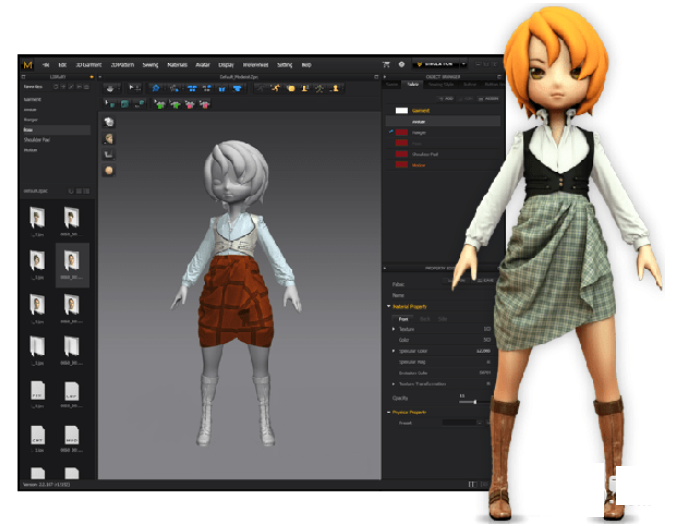673x526 pixels.
Task: Open the Sewing menu
Action: [x=150, y=64]
